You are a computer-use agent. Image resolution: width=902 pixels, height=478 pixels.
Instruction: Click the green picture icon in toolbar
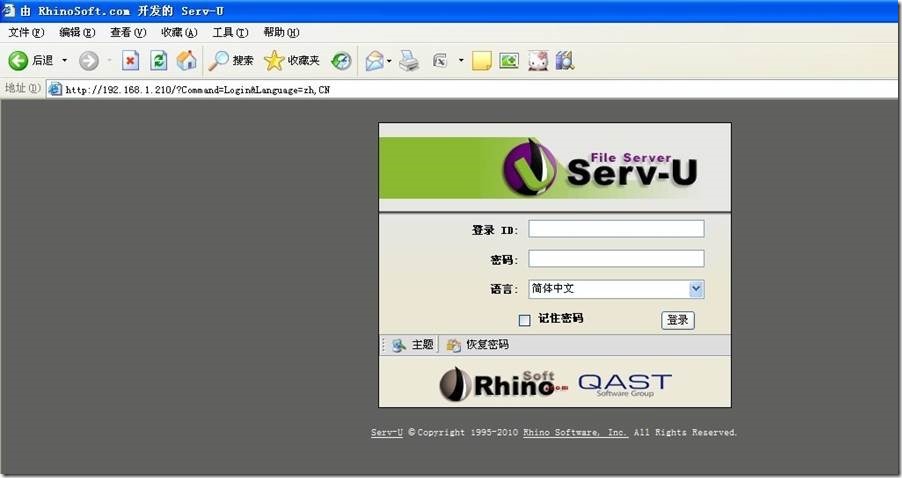pos(509,60)
